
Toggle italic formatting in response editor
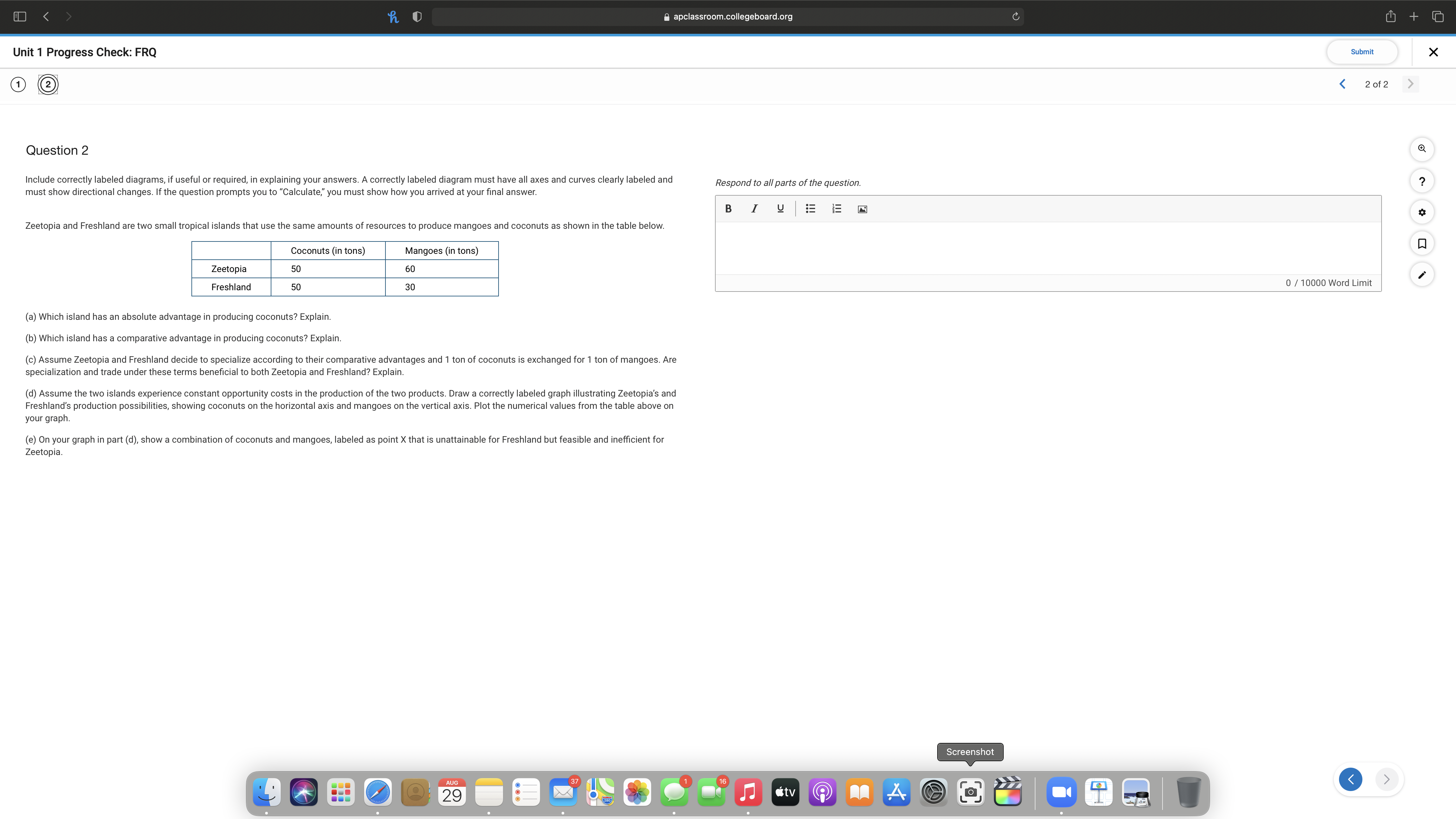click(754, 209)
